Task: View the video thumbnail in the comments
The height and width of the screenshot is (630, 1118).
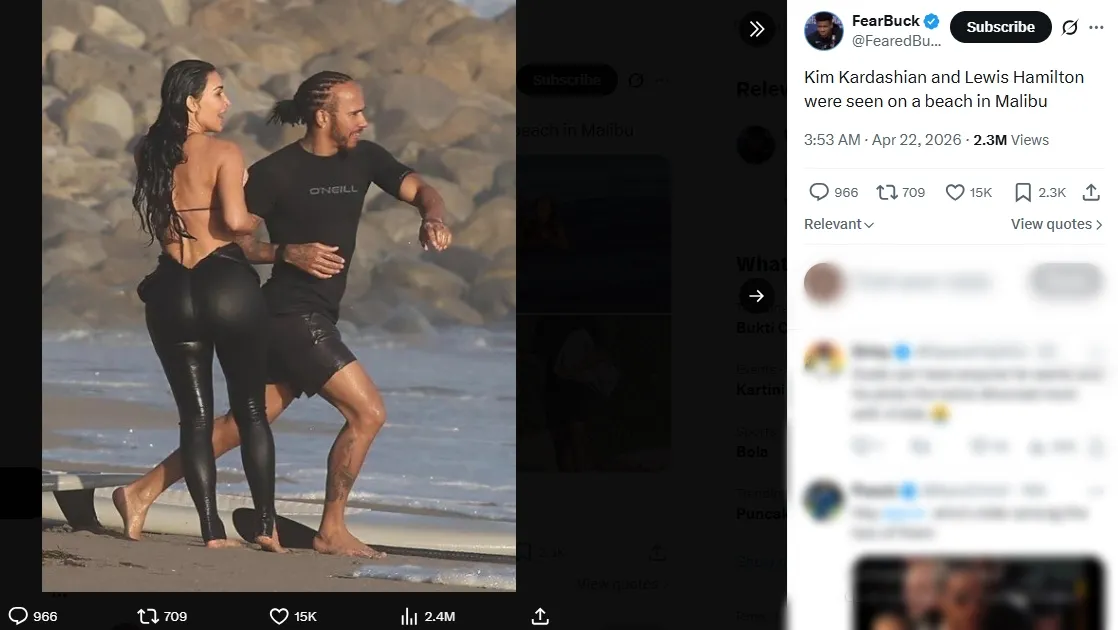Action: pyautogui.click(x=978, y=594)
